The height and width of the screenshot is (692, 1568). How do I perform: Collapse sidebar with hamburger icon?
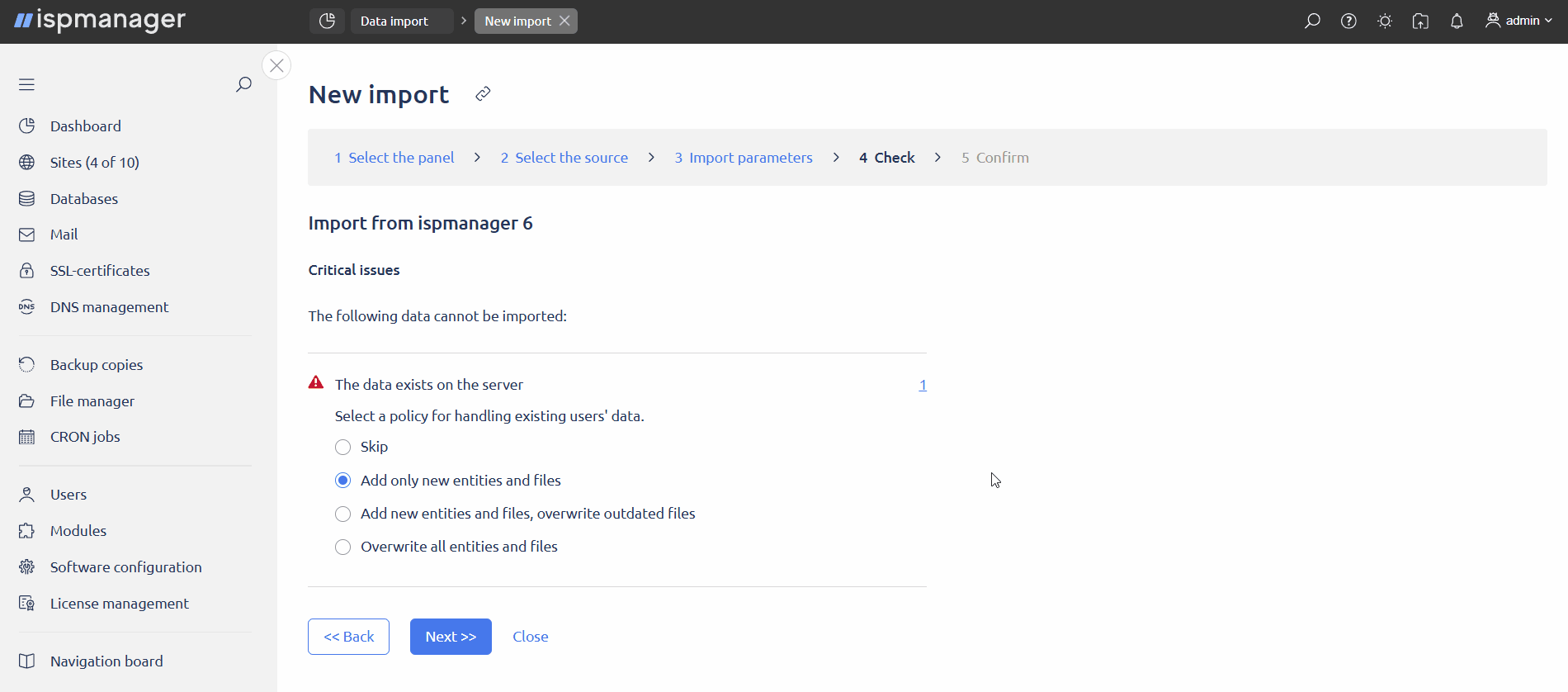26,84
